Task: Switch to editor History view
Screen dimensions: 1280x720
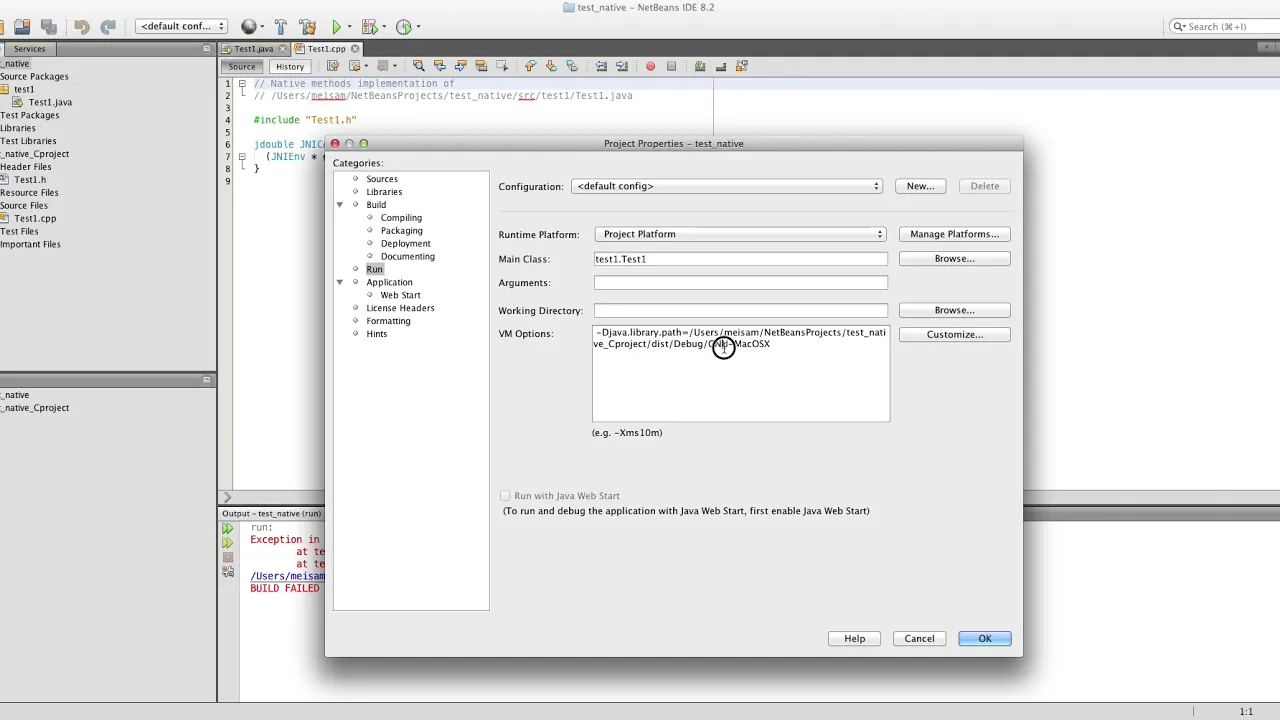Action: pyautogui.click(x=290, y=66)
